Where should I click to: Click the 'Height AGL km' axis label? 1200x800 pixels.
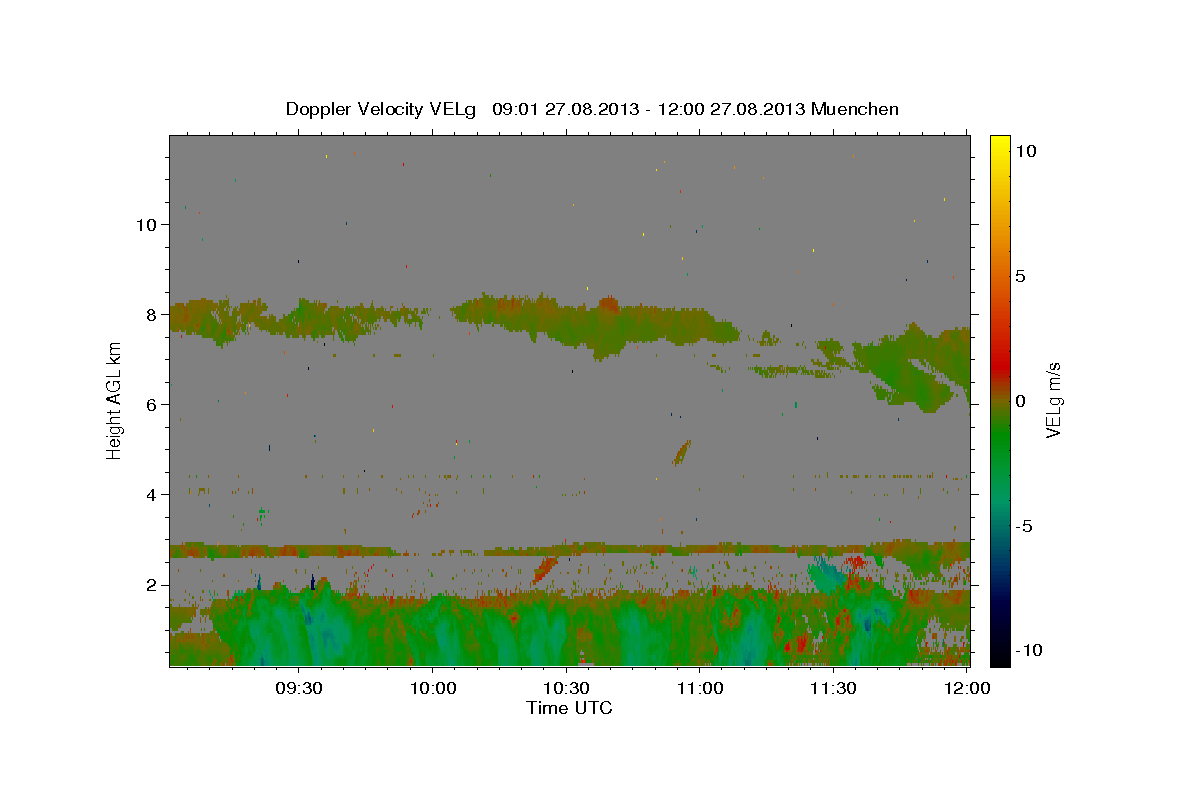tap(114, 400)
